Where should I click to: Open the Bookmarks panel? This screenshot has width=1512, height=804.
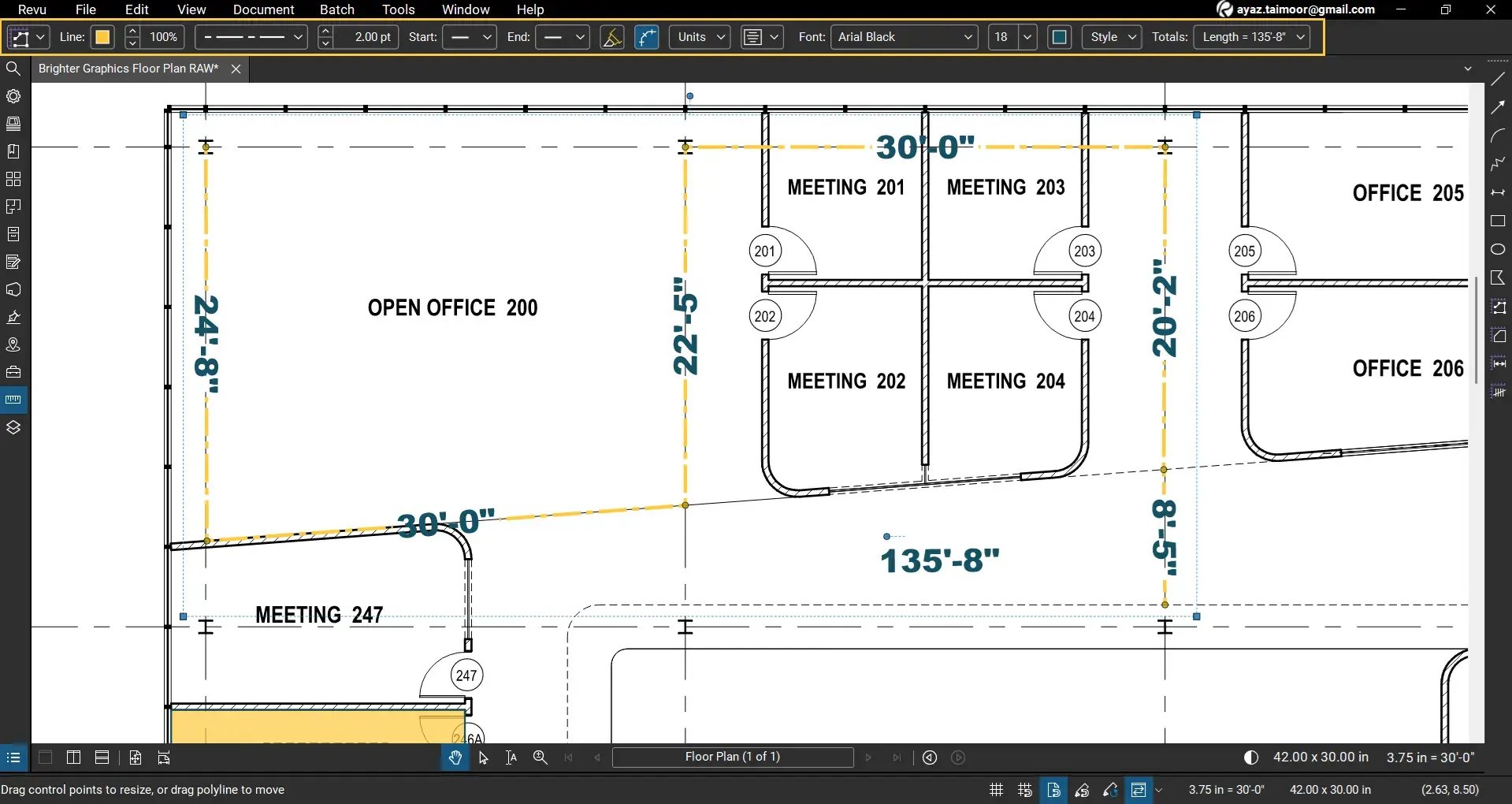click(13, 151)
